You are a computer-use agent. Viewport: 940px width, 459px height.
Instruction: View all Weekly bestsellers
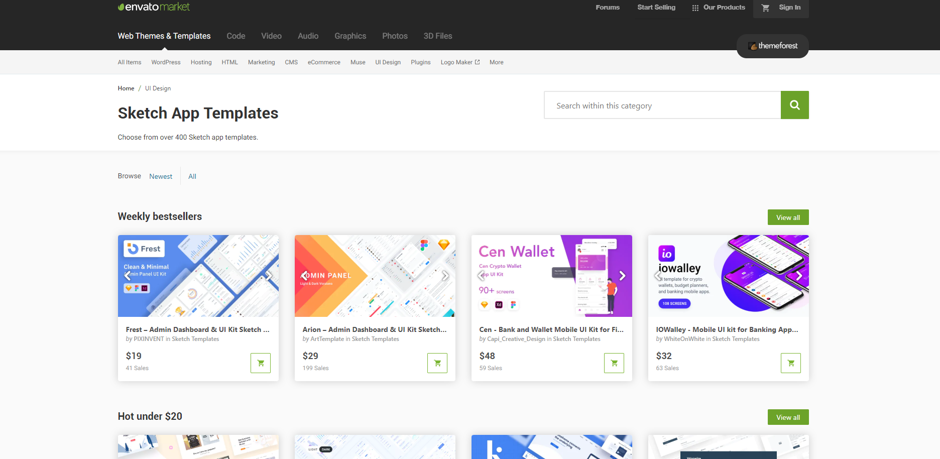coord(788,218)
